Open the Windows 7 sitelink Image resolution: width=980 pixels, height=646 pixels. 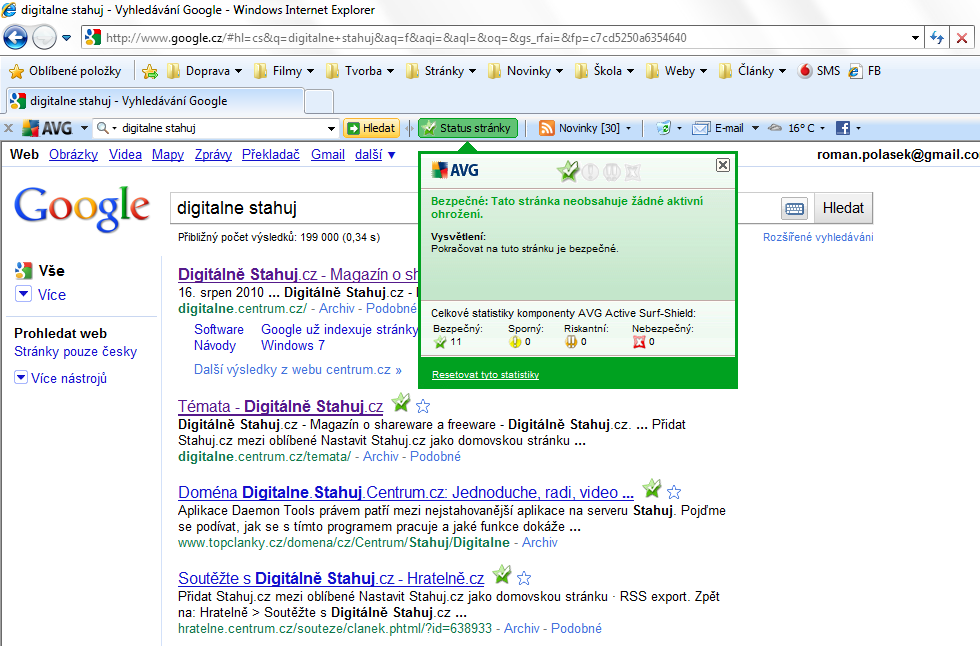point(292,345)
